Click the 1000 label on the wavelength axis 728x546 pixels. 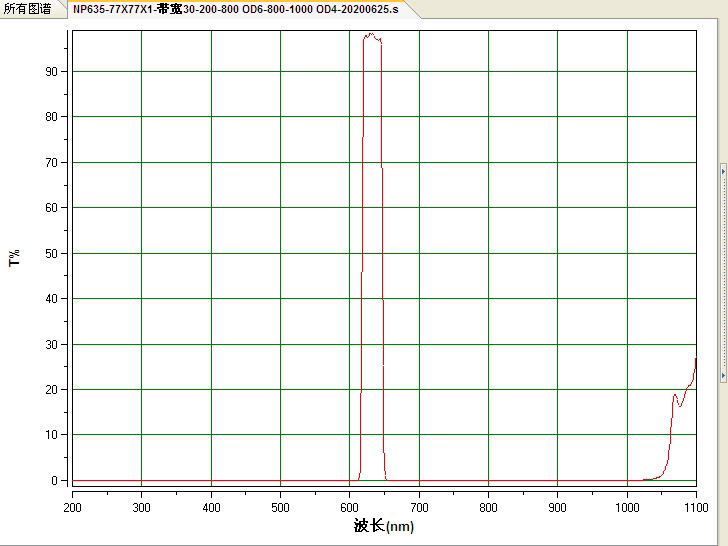point(627,507)
